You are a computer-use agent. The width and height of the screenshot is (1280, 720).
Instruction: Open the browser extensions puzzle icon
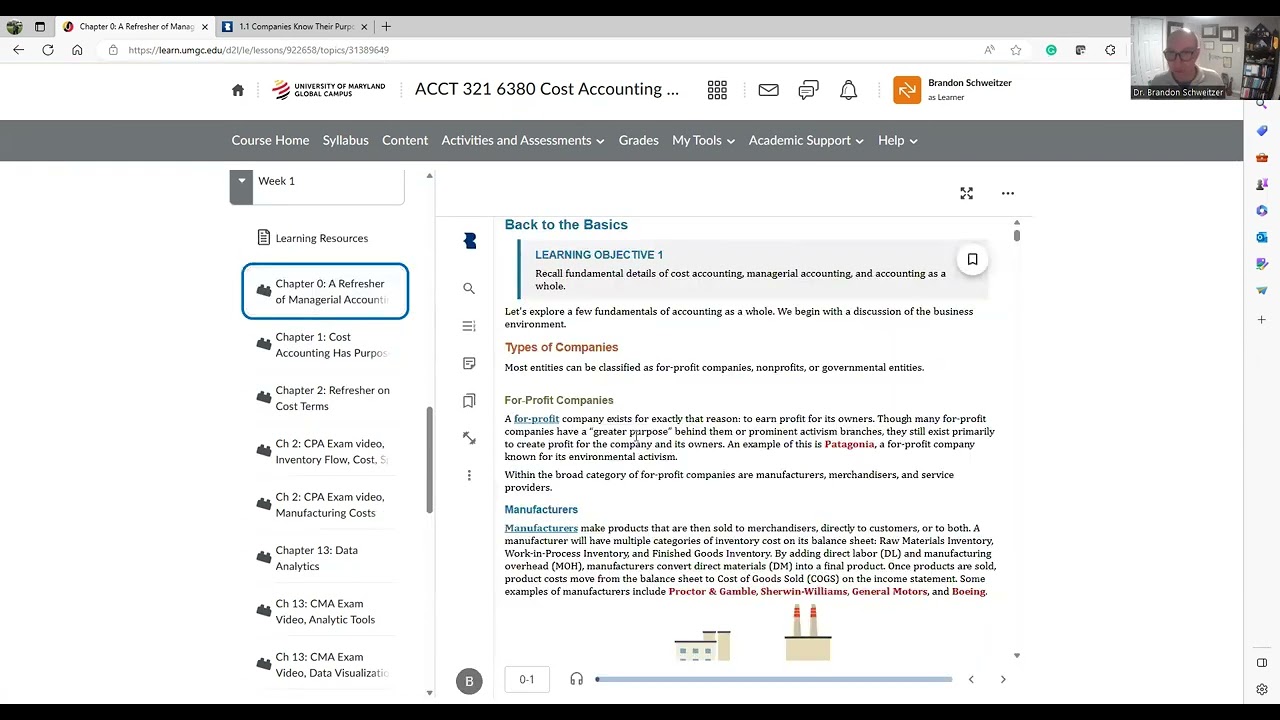(1110, 50)
